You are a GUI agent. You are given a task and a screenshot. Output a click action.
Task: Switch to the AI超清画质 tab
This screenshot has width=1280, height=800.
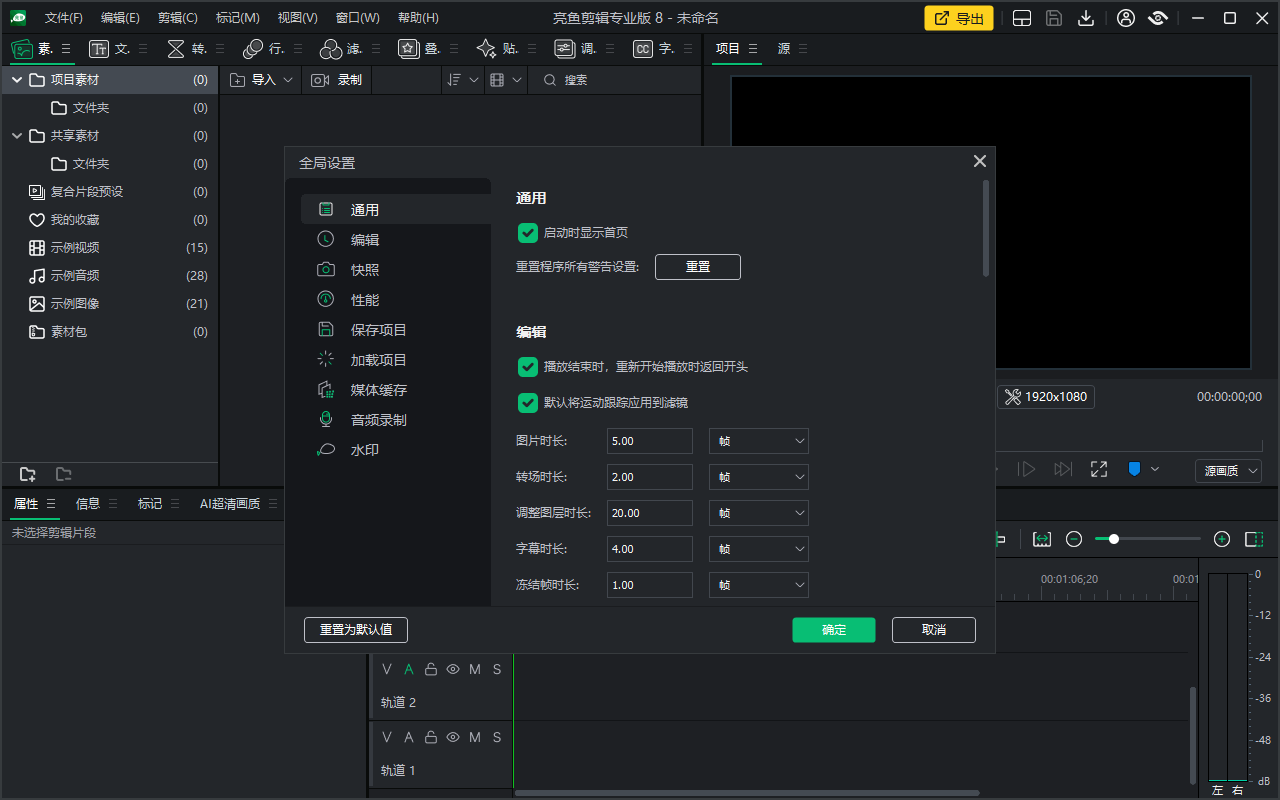[x=230, y=504]
